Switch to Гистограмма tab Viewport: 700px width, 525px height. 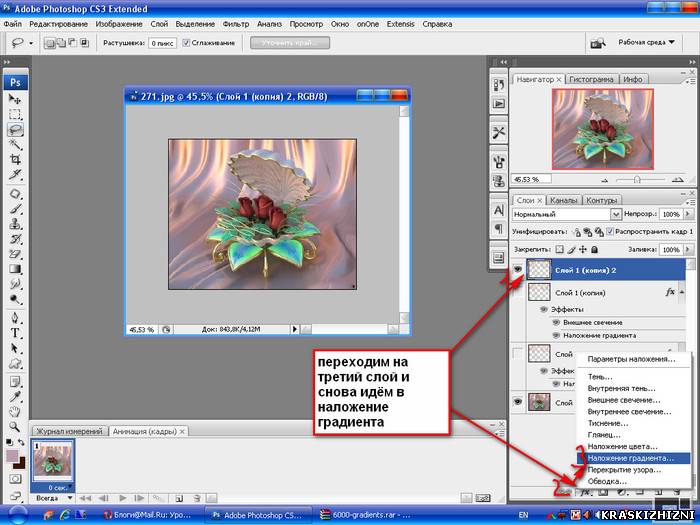click(x=592, y=79)
